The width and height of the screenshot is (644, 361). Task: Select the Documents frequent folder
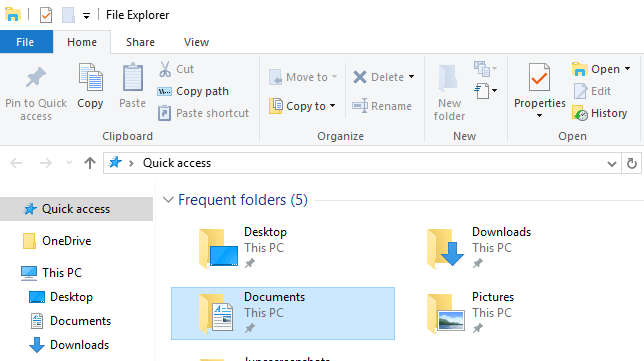283,313
